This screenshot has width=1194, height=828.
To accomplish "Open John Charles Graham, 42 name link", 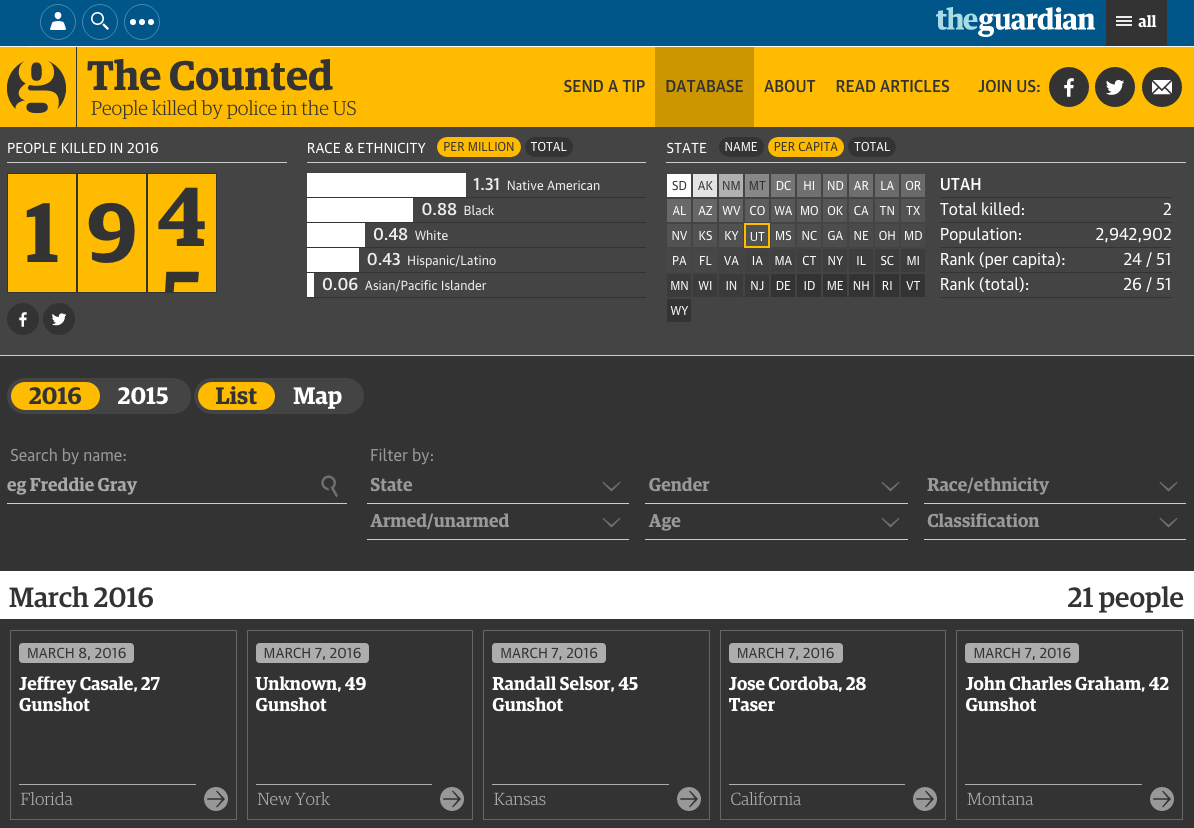I will pos(1067,684).
